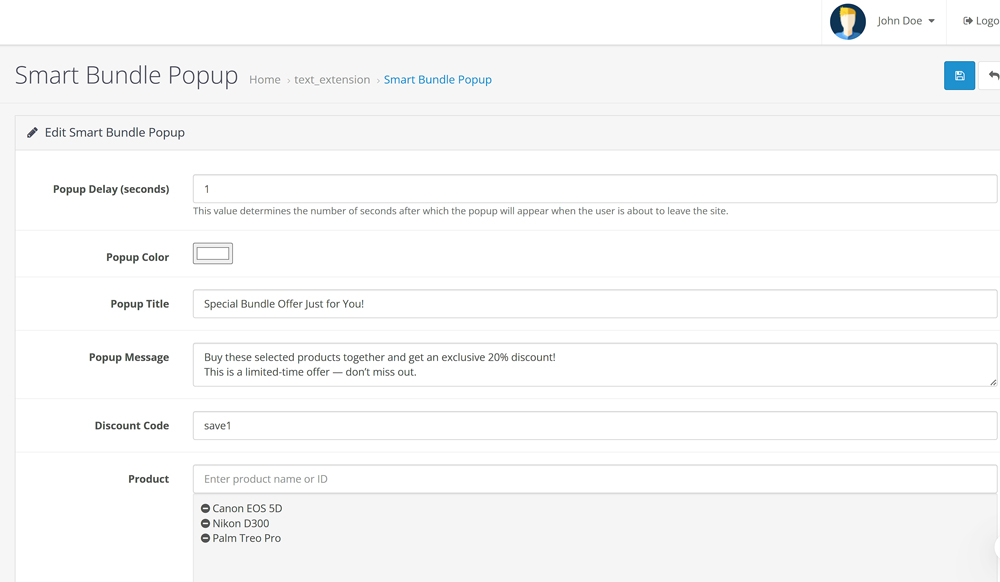Click the user avatar picture

point(848,21)
